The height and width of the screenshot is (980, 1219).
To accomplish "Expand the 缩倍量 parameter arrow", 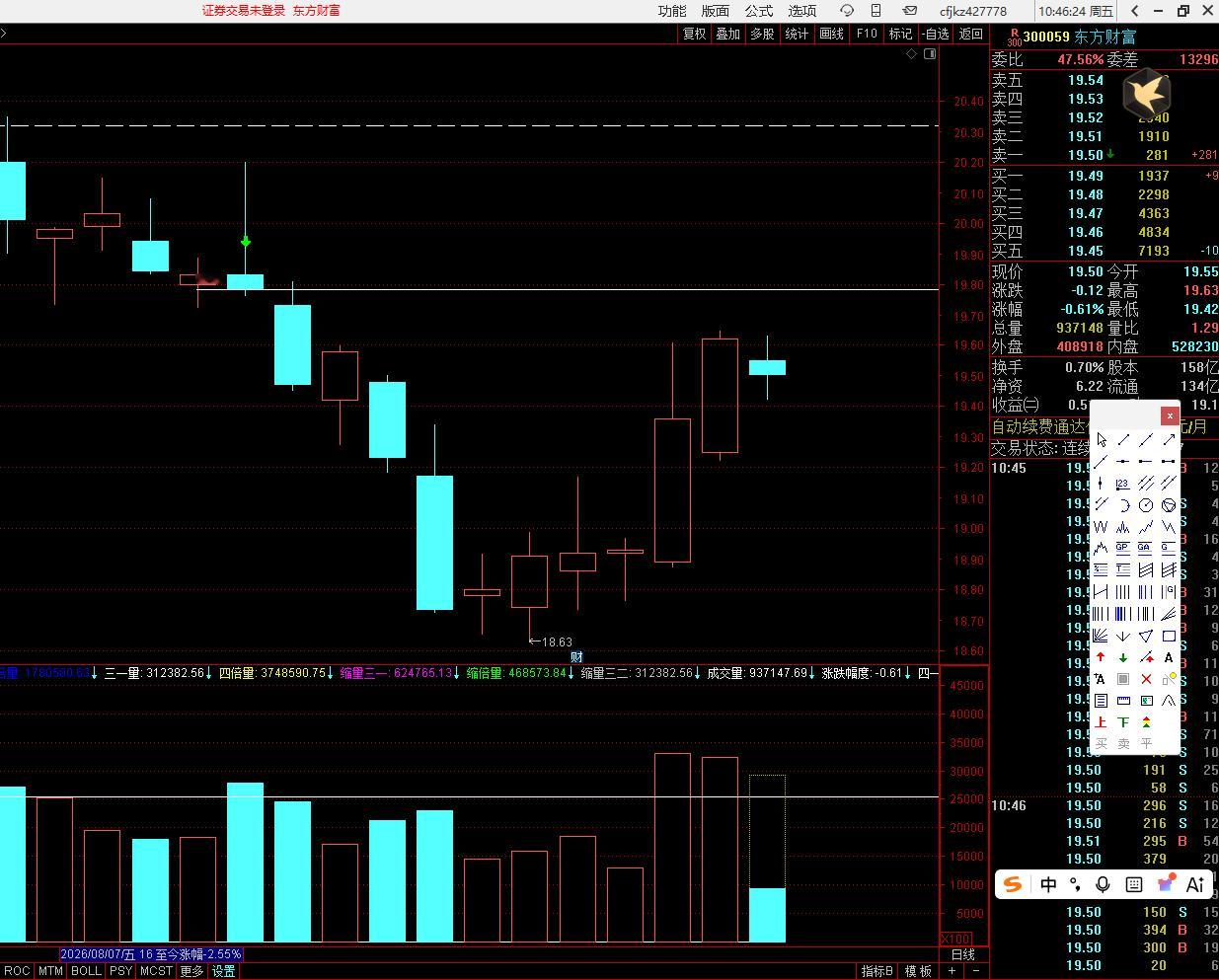I will tap(571, 673).
